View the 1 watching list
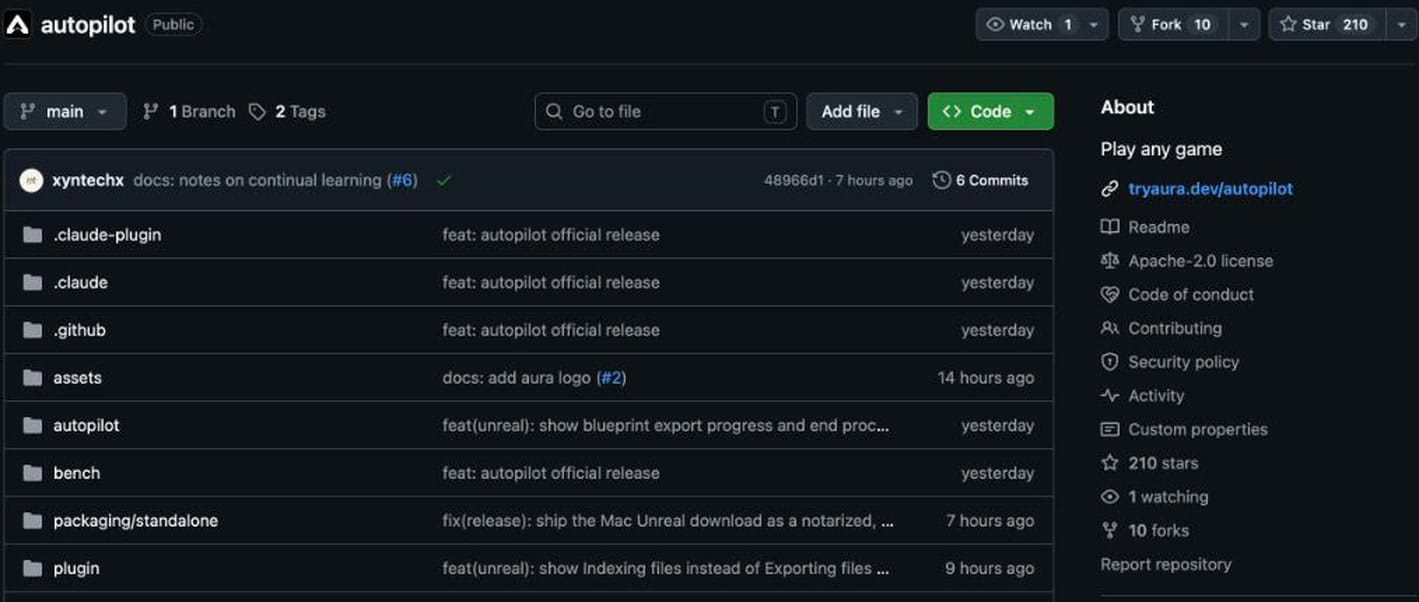Screen dimensions: 1419x602 point(1167,497)
